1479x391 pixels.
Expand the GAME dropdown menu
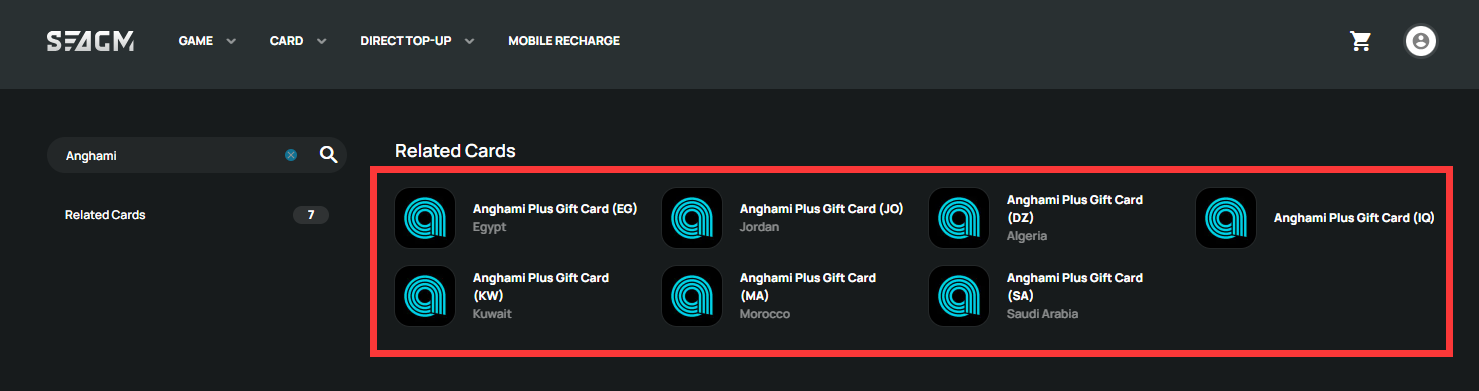[x=207, y=41]
